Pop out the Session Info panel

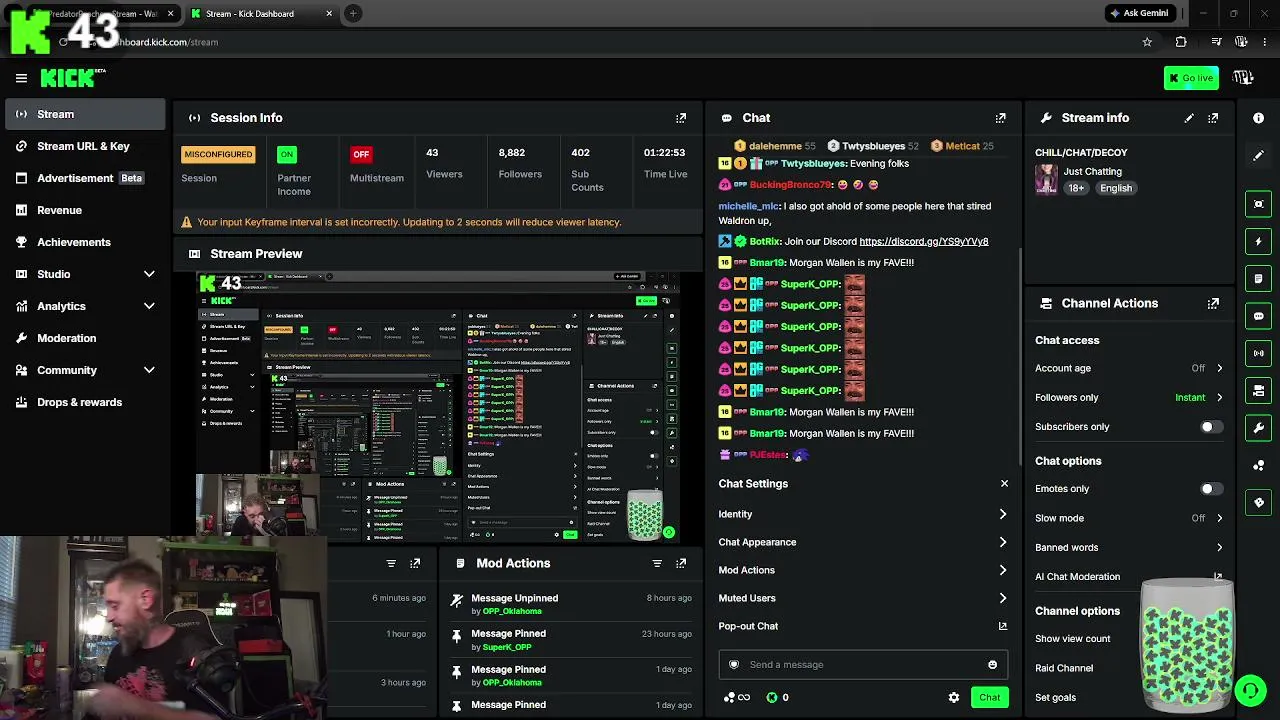(x=681, y=118)
